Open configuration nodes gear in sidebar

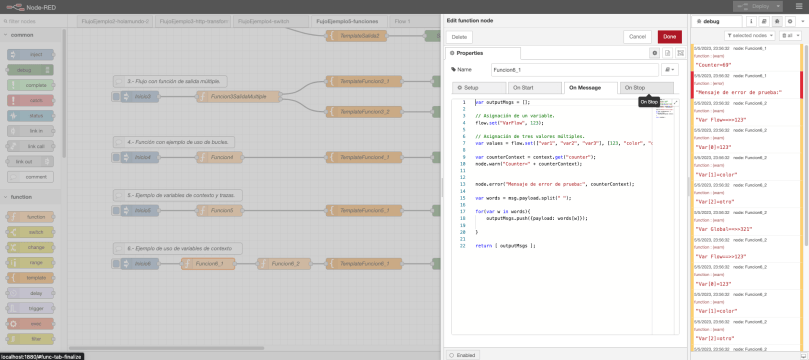point(790,22)
